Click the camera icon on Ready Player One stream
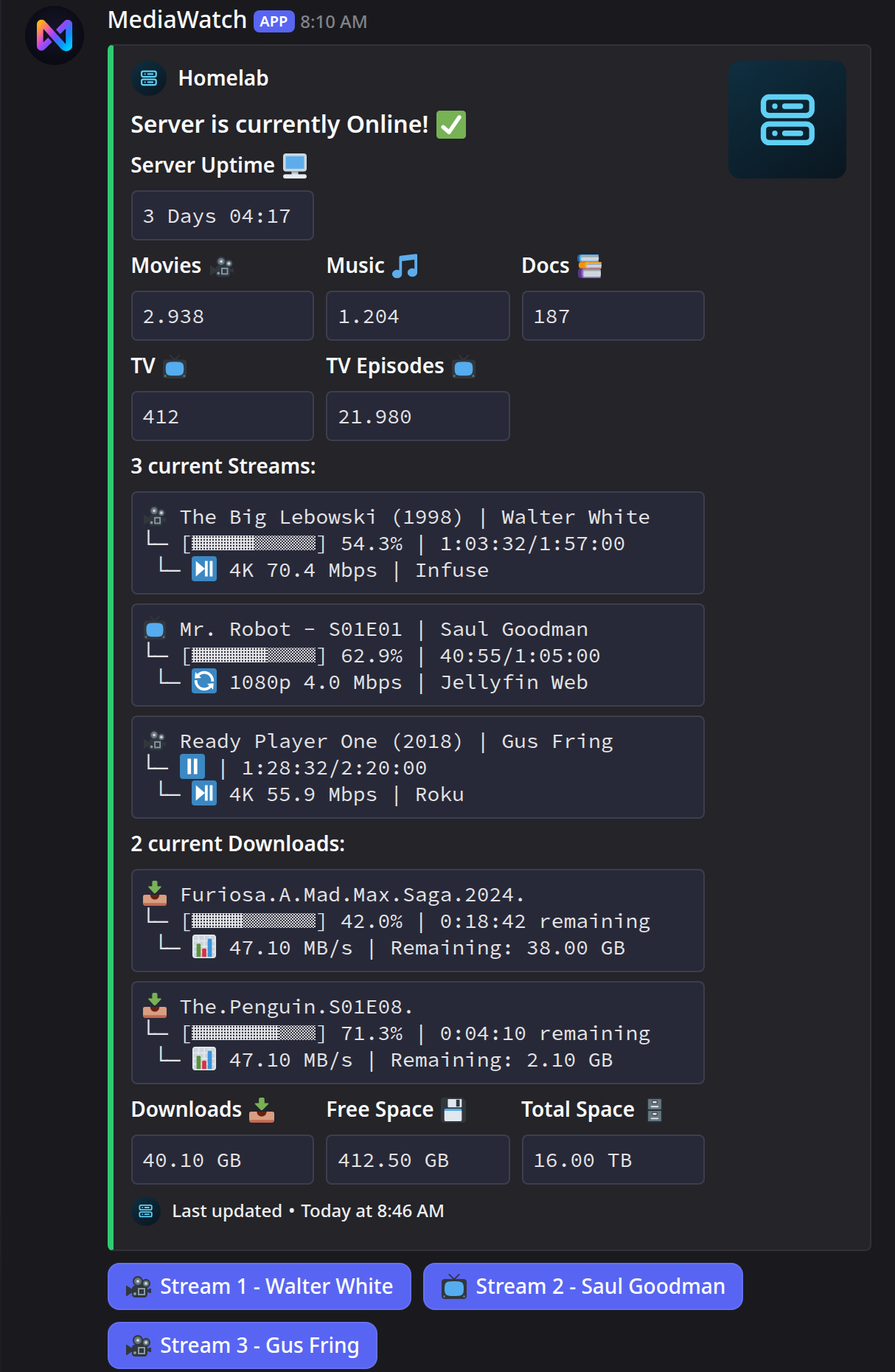This screenshot has height=1372, width=895. [156, 740]
